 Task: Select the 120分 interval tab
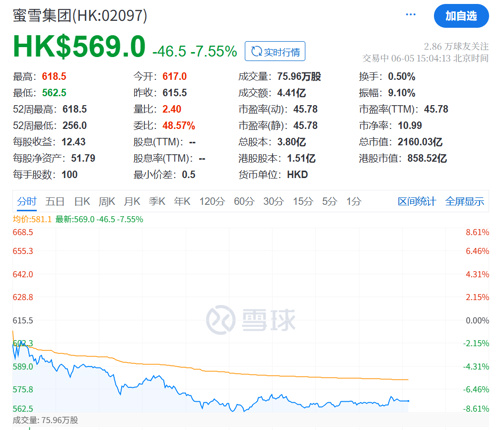coord(212,201)
